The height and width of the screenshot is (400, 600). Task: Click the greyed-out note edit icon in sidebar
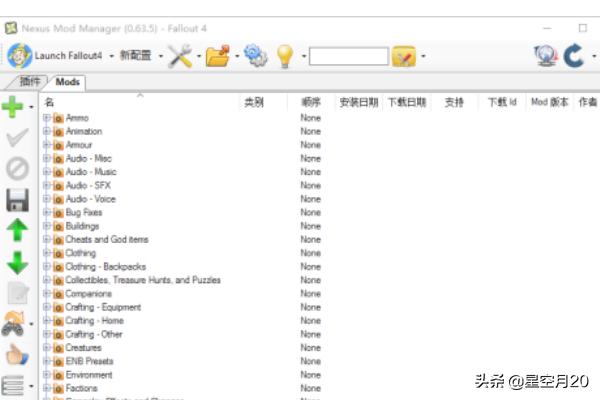point(18,293)
